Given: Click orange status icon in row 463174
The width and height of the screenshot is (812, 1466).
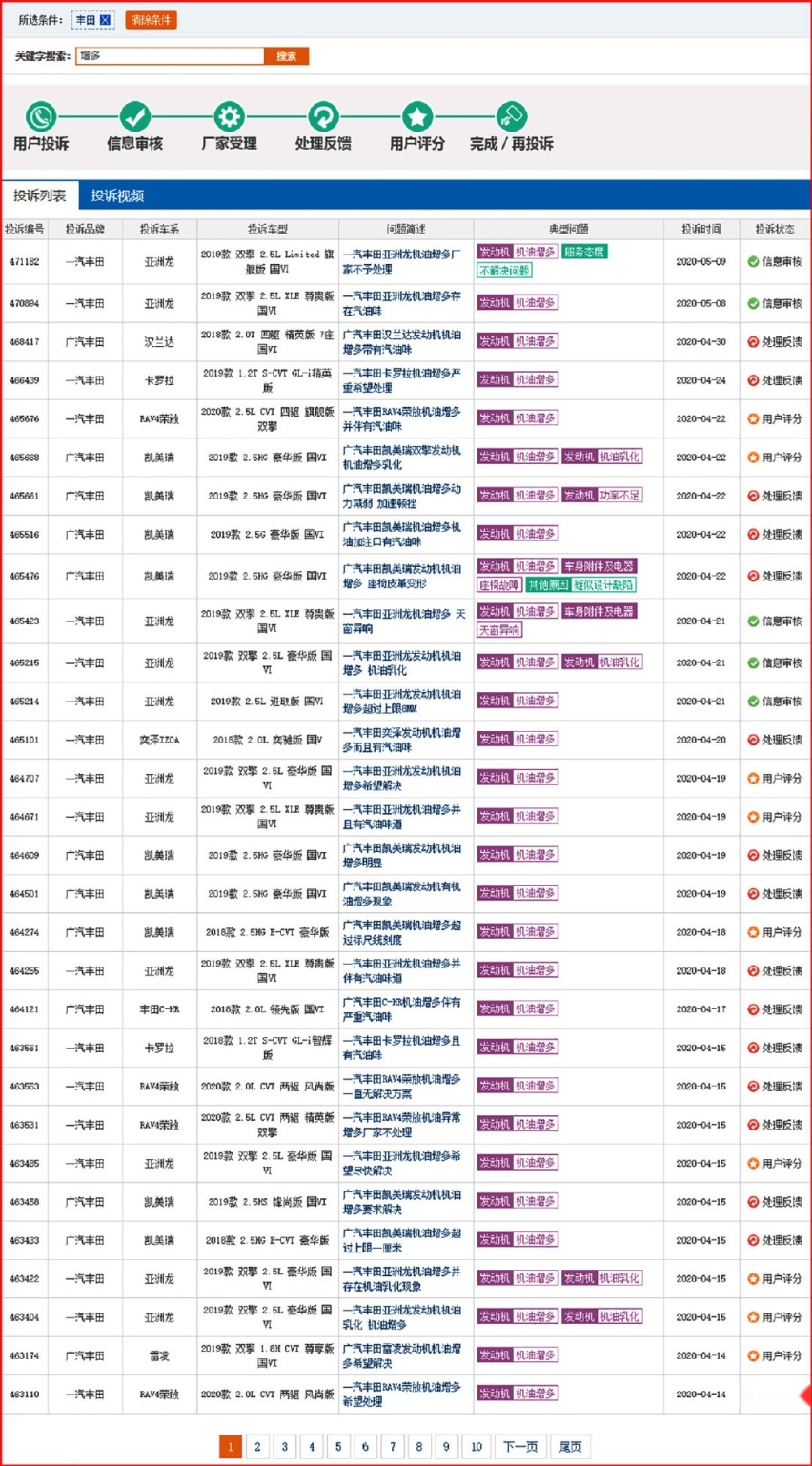Looking at the screenshot, I should (x=753, y=1355).
